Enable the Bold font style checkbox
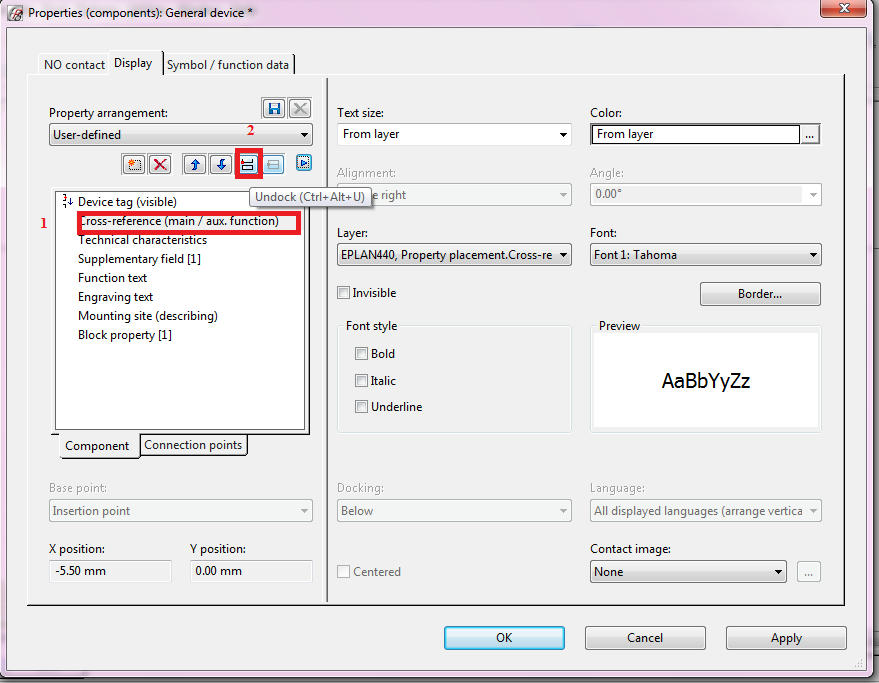879x683 pixels. point(361,353)
